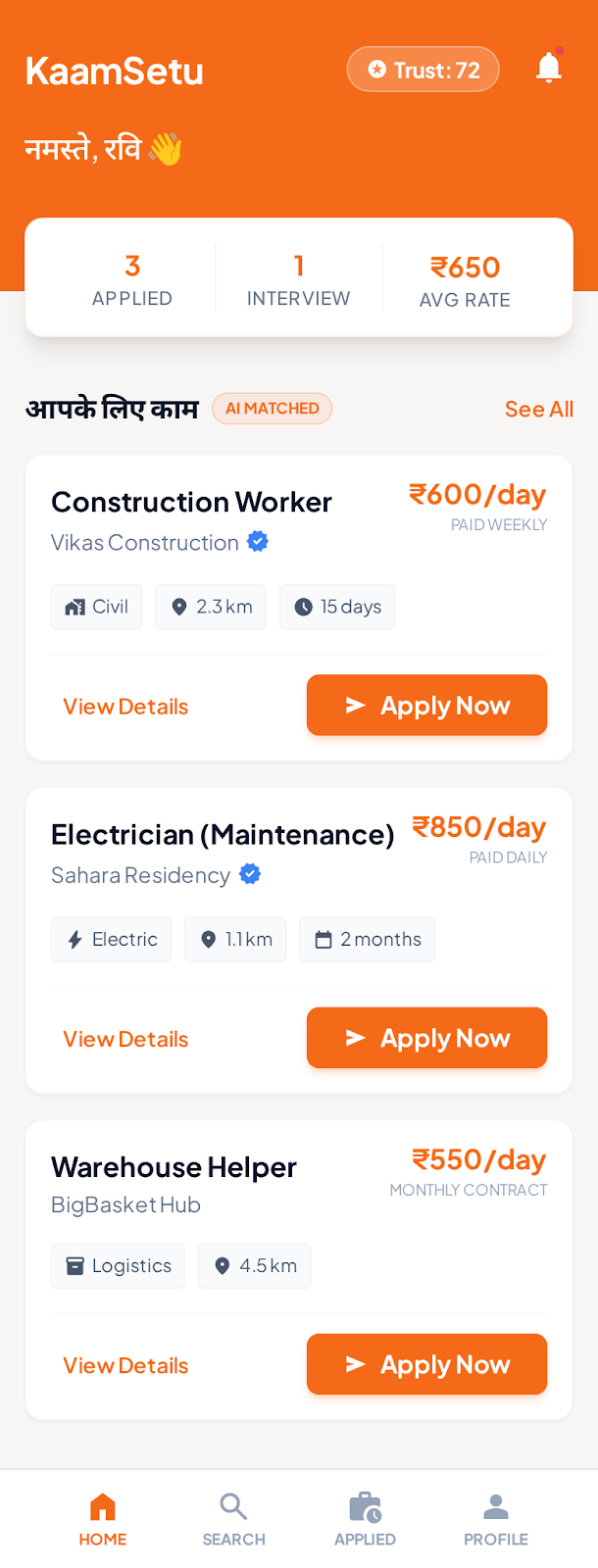Open See All job listings
598x1568 pixels.
[538, 409]
